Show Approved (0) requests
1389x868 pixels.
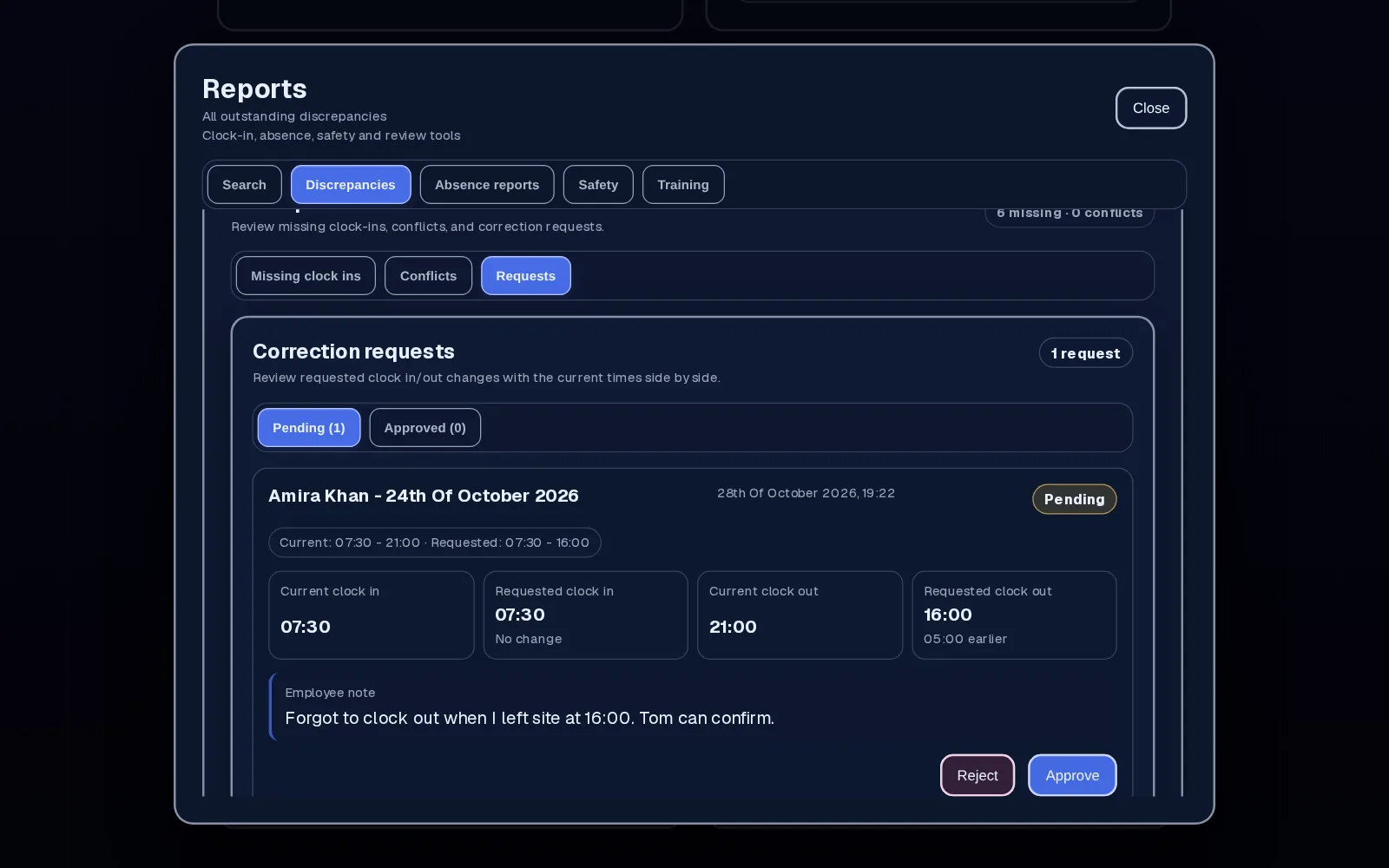click(425, 428)
